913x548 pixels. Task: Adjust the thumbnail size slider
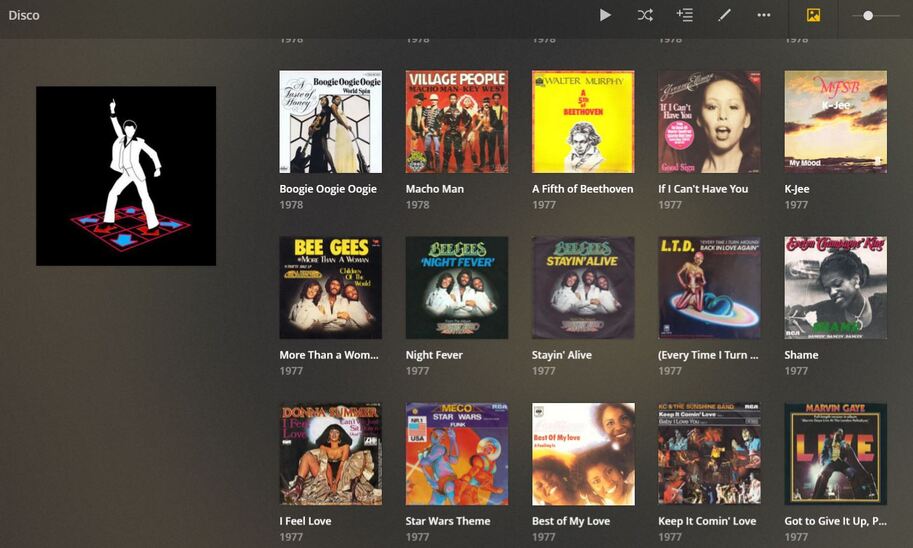point(868,15)
